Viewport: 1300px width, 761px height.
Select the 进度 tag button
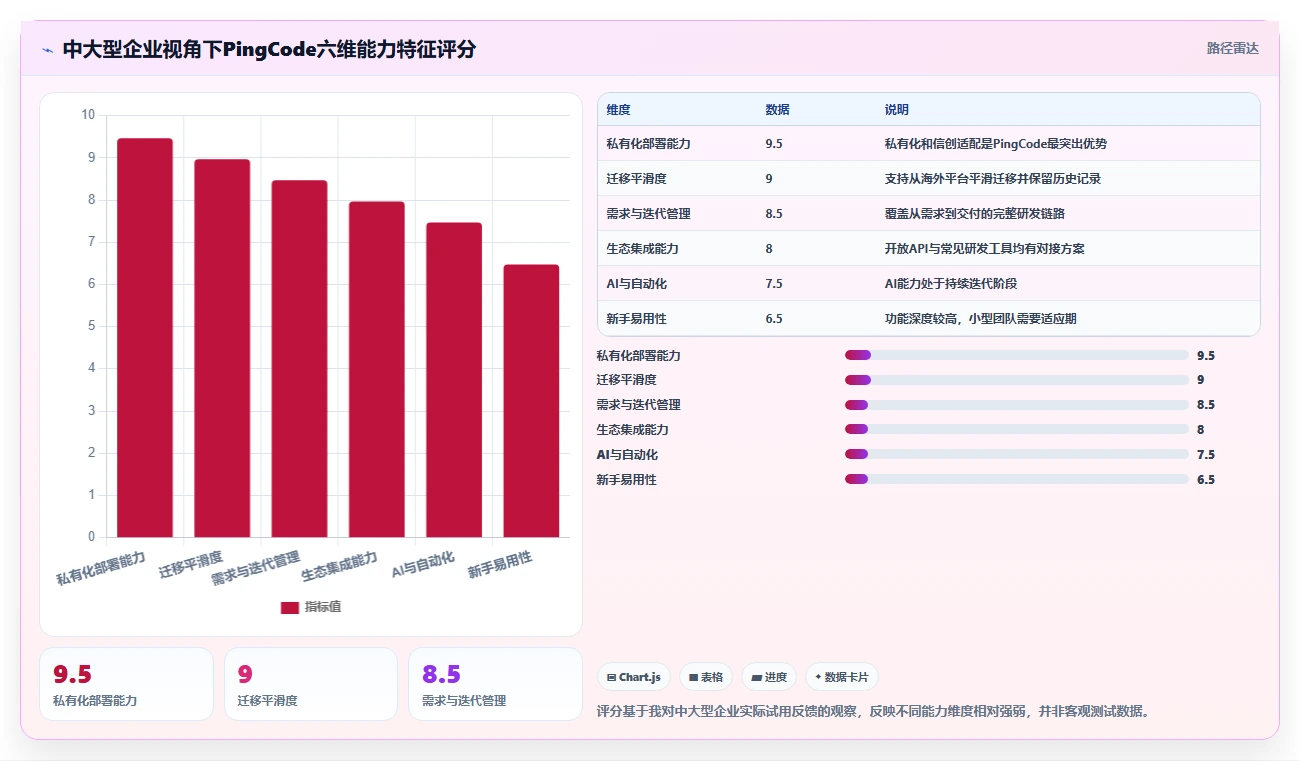tap(769, 677)
